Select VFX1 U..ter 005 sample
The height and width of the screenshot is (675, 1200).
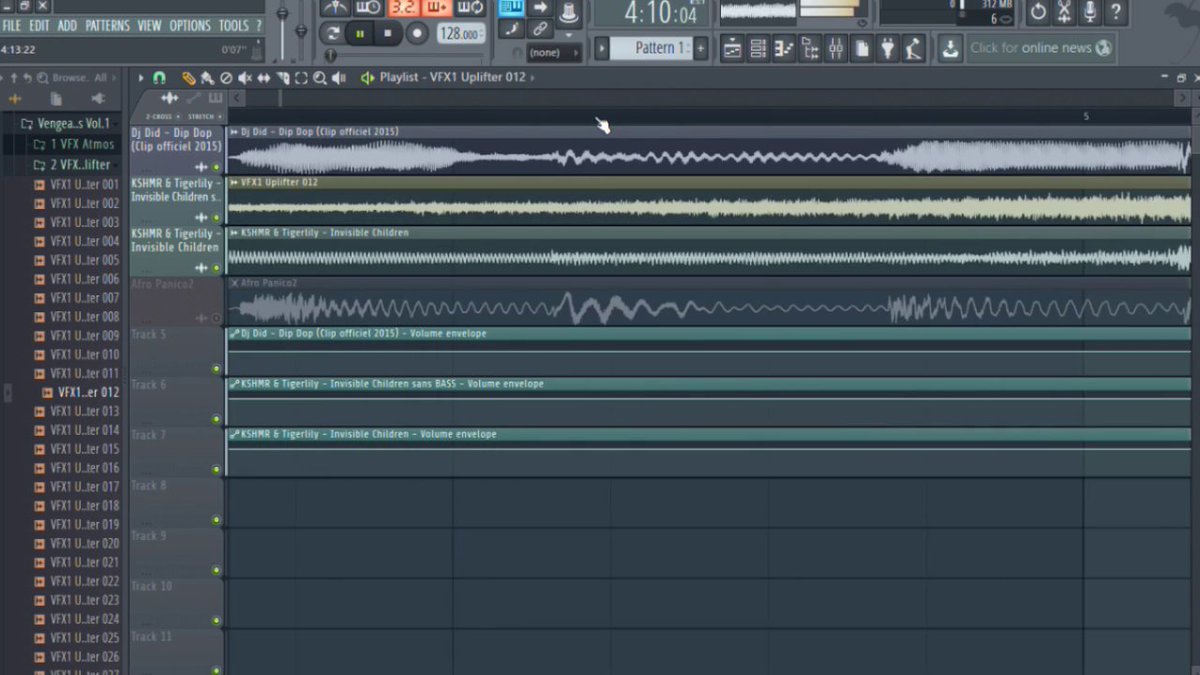click(76, 260)
